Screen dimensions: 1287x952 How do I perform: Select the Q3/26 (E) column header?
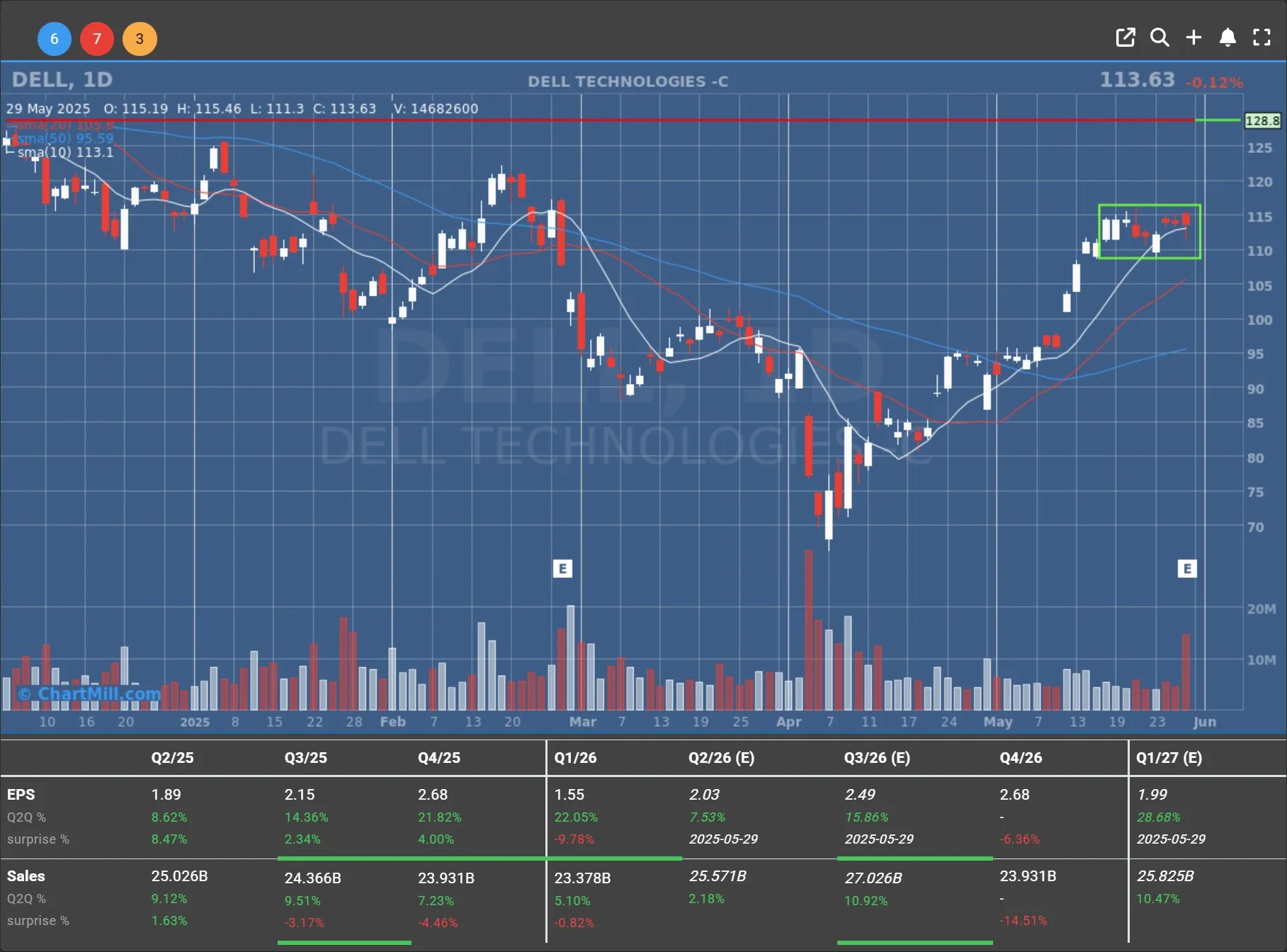[877, 758]
